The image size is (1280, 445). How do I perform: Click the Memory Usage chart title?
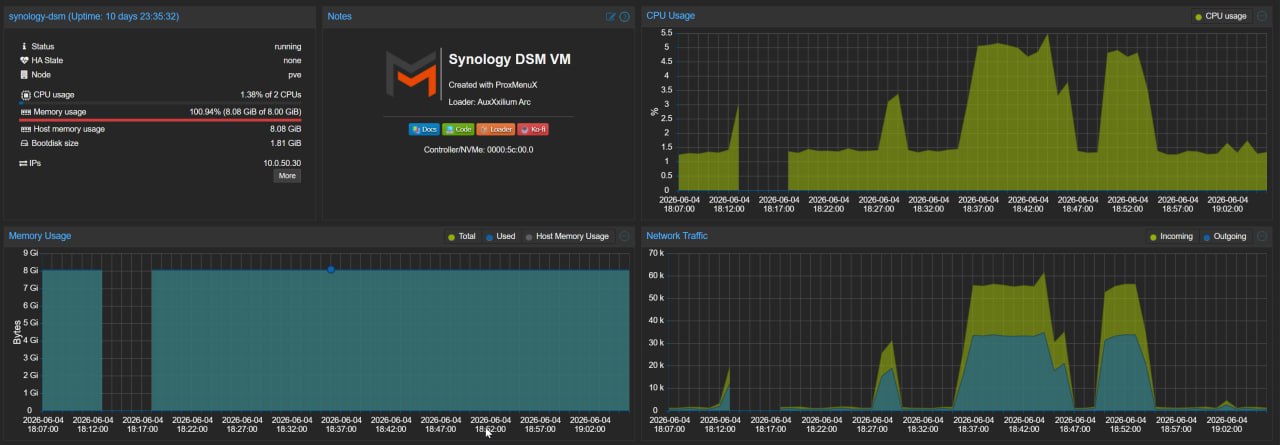coord(40,236)
